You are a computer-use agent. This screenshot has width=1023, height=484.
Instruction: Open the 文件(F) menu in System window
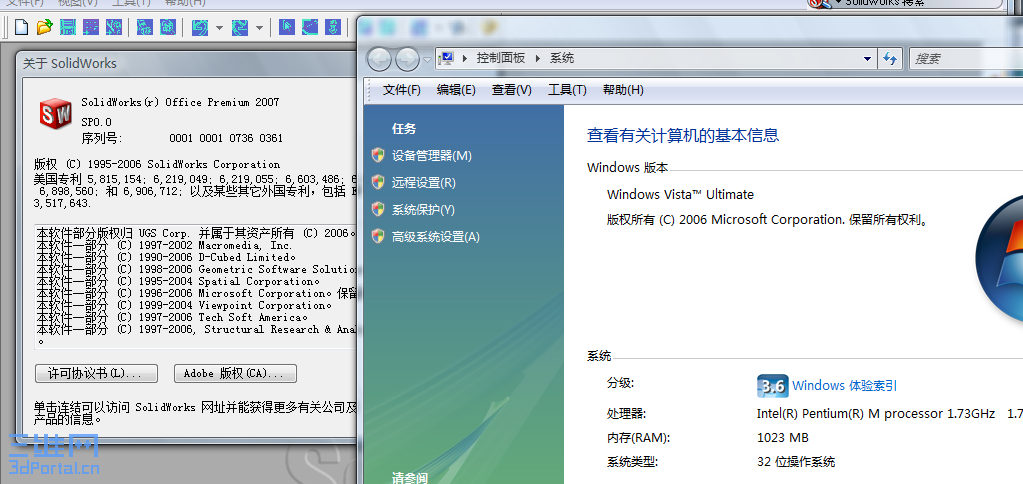[401, 90]
